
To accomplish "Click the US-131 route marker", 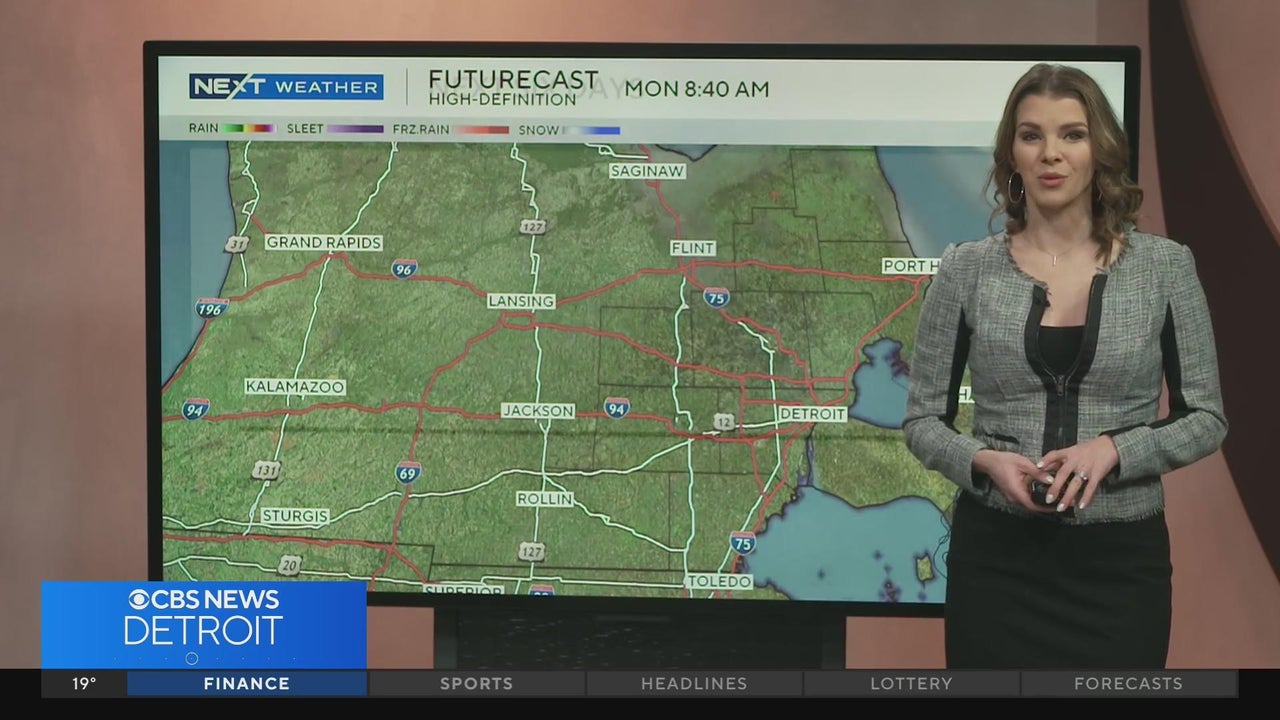I will pos(266,470).
